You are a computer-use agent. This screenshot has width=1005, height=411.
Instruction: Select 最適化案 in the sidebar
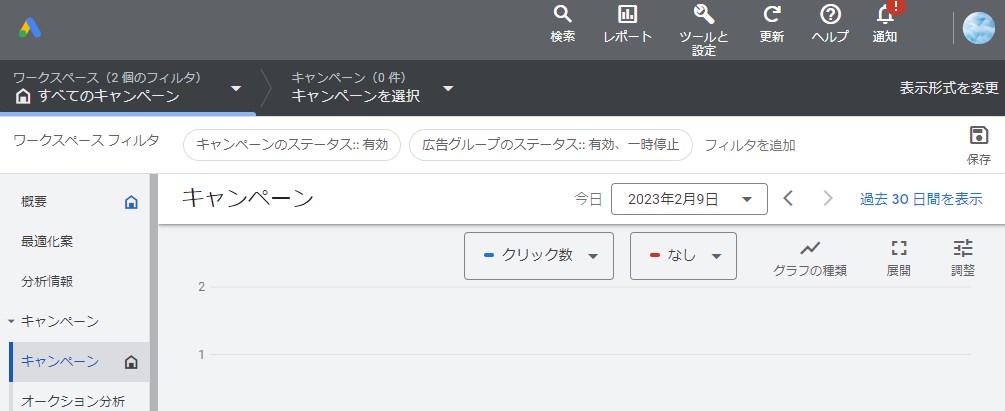[47, 241]
